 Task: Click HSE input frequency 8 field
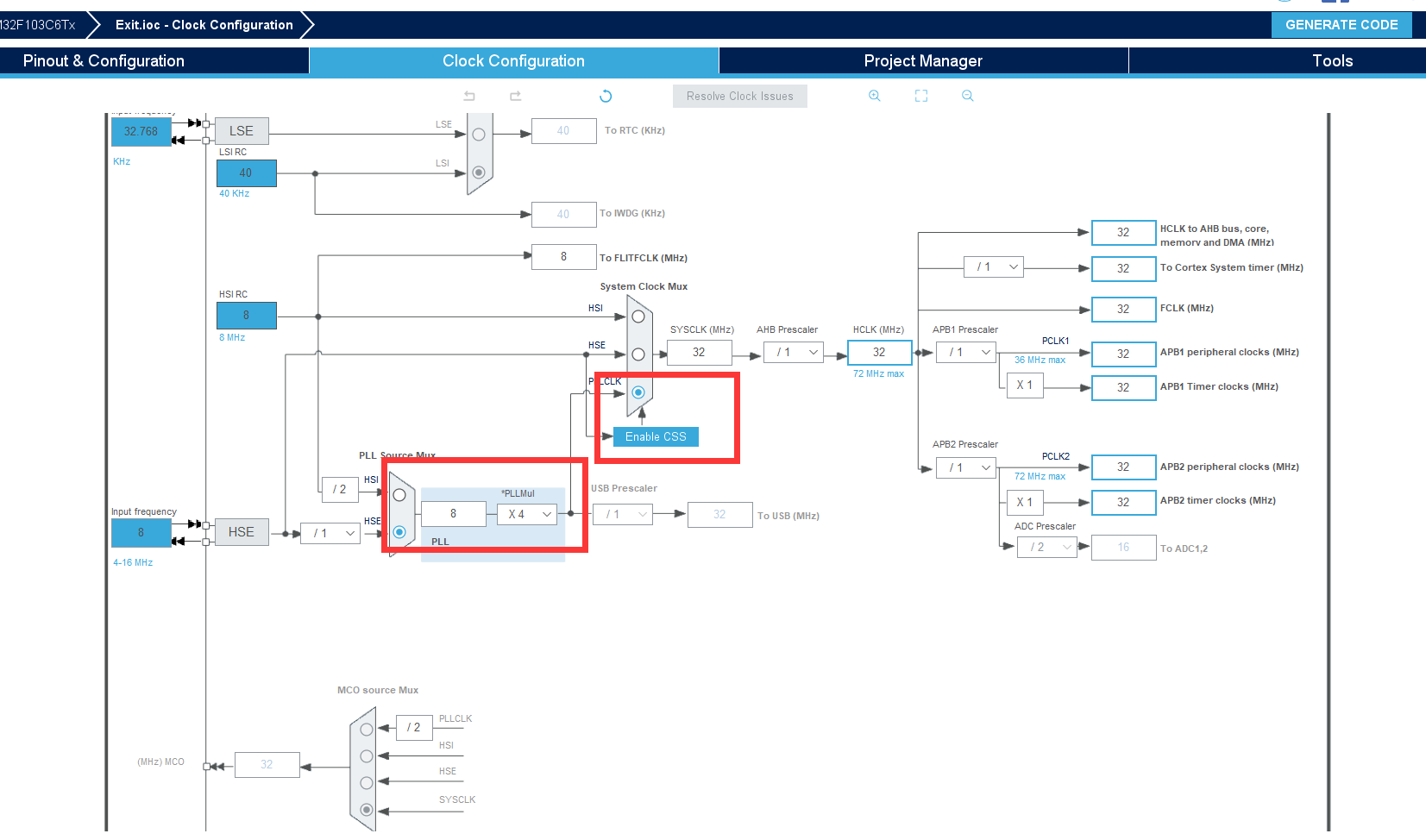coord(141,532)
